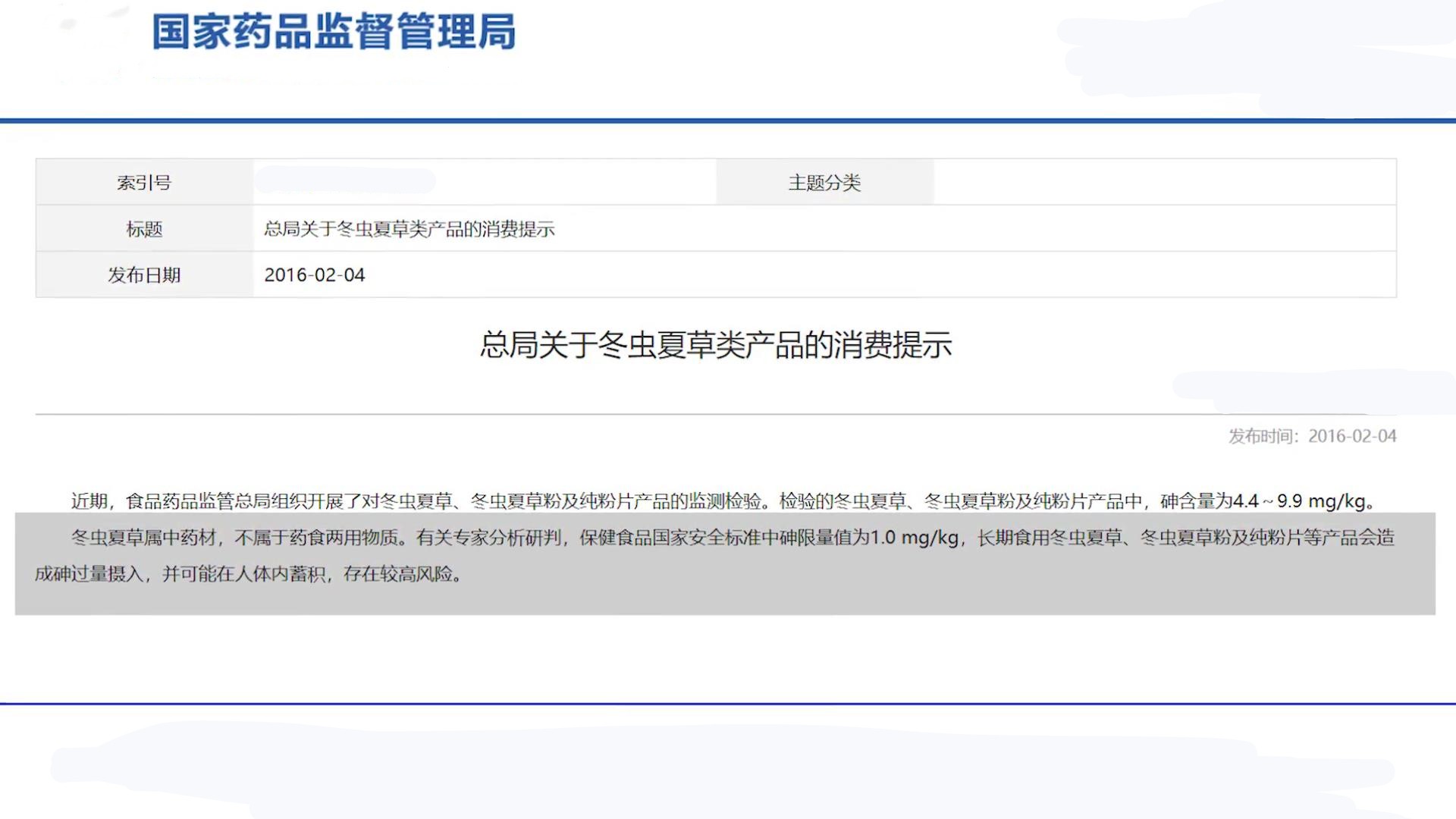Viewport: 1456px width, 819px height.
Task: Click the large centered article heading
Action: [x=716, y=345]
